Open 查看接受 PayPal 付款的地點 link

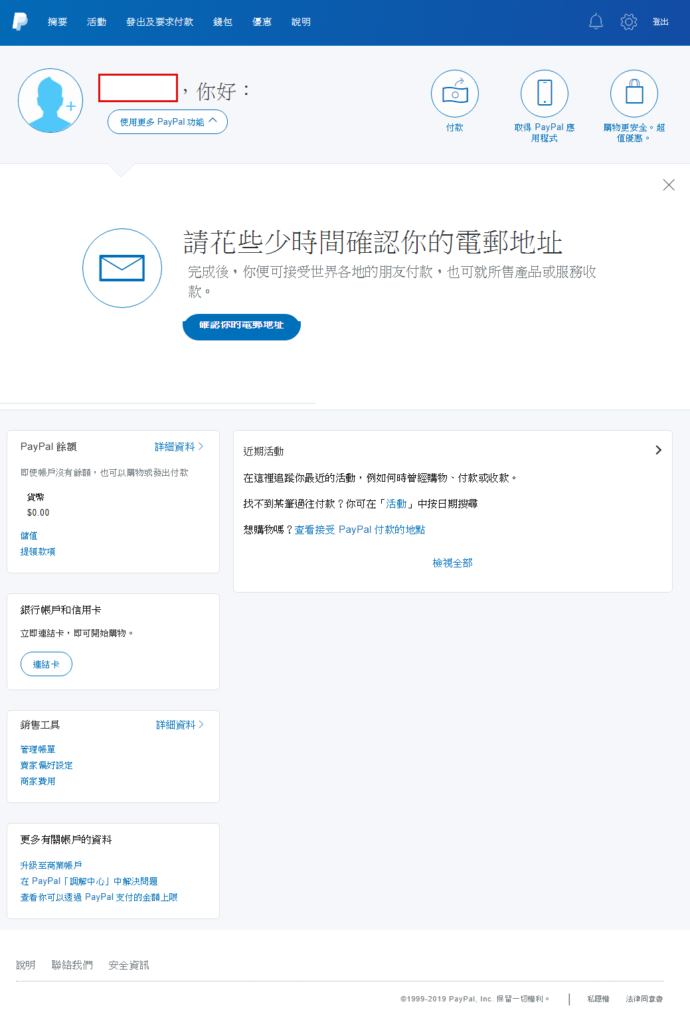tap(360, 530)
